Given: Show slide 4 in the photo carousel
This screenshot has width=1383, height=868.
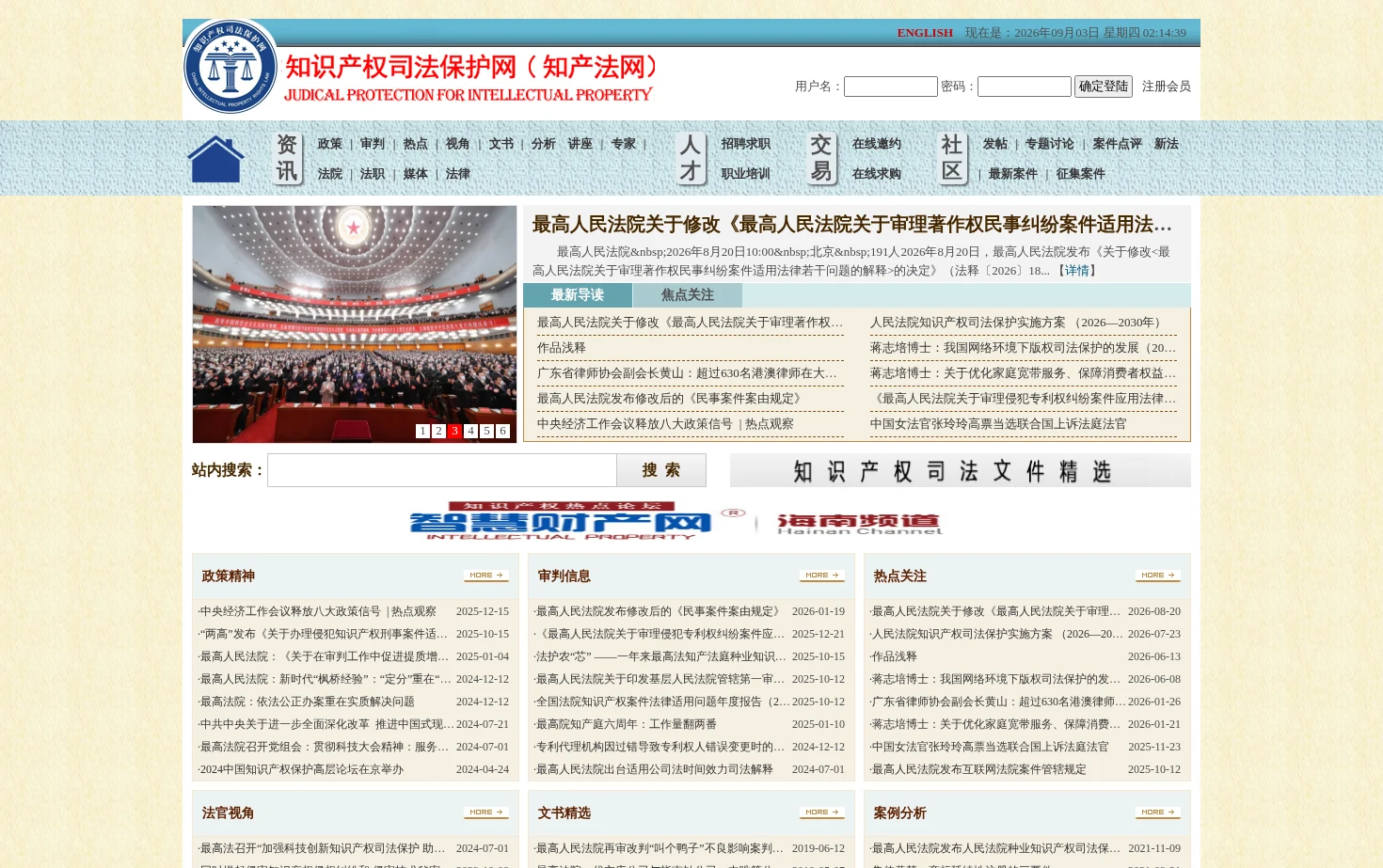Looking at the screenshot, I should click(470, 431).
